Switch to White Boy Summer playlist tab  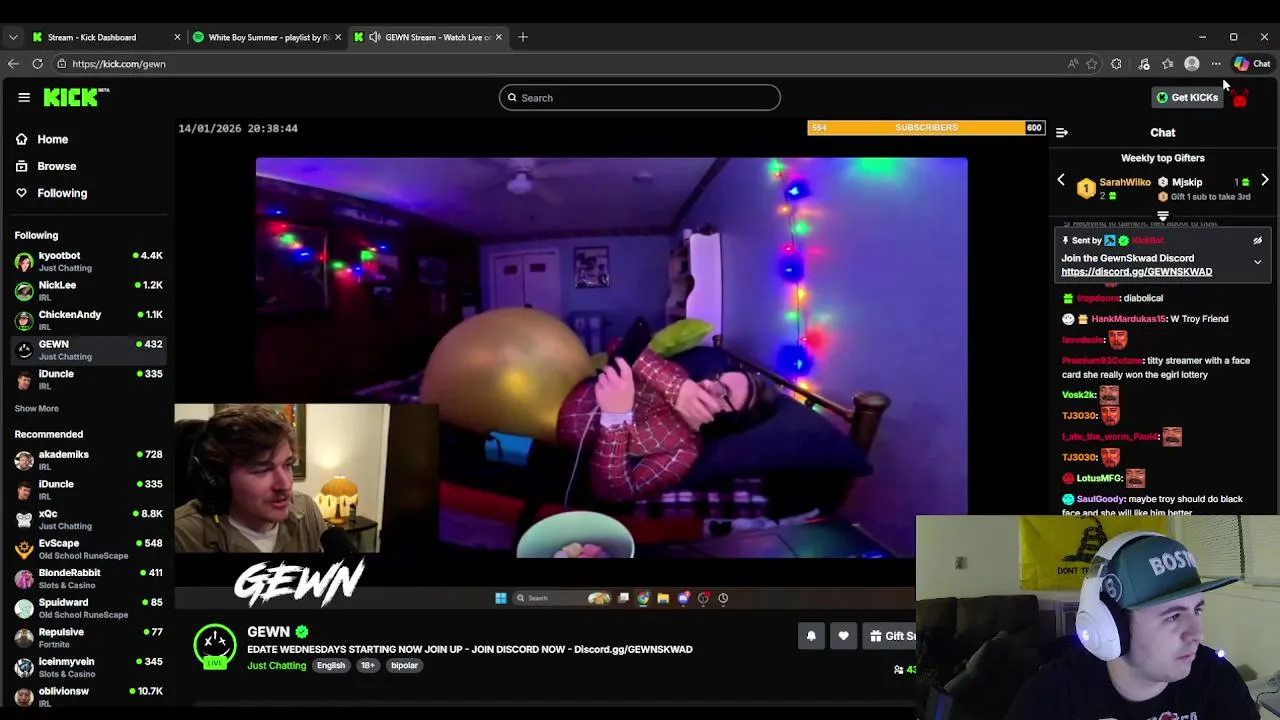point(266,37)
